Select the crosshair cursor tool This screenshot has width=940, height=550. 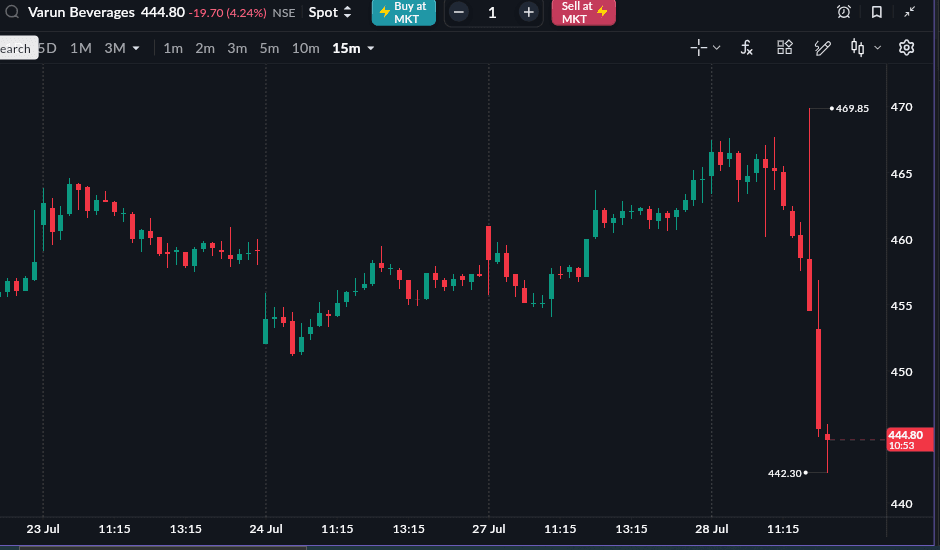click(698, 48)
